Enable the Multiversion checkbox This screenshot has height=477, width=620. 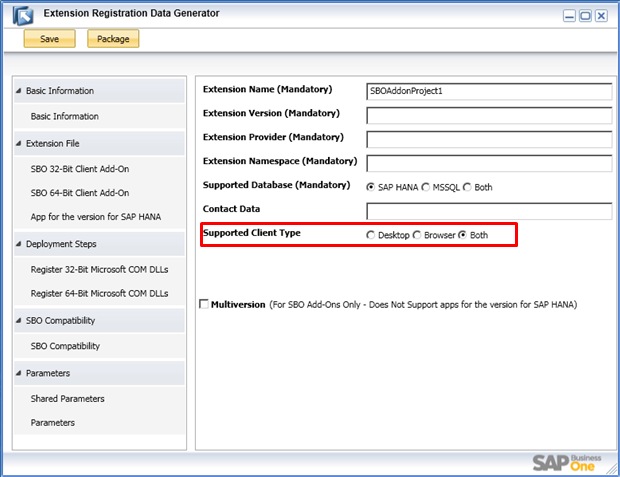pos(204,304)
